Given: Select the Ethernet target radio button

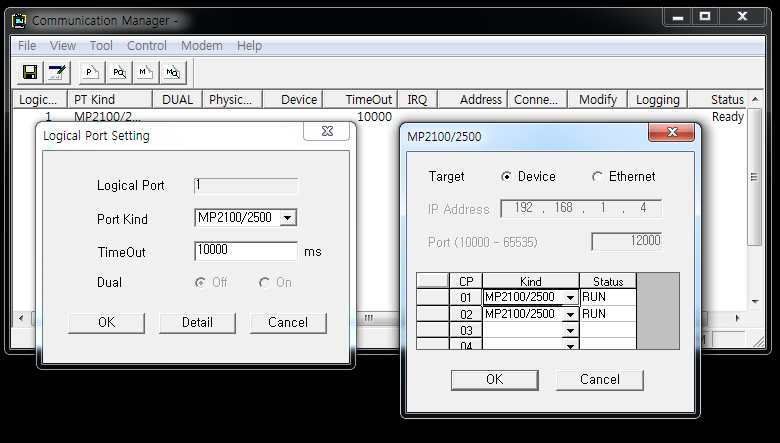Looking at the screenshot, I should pos(597,177).
